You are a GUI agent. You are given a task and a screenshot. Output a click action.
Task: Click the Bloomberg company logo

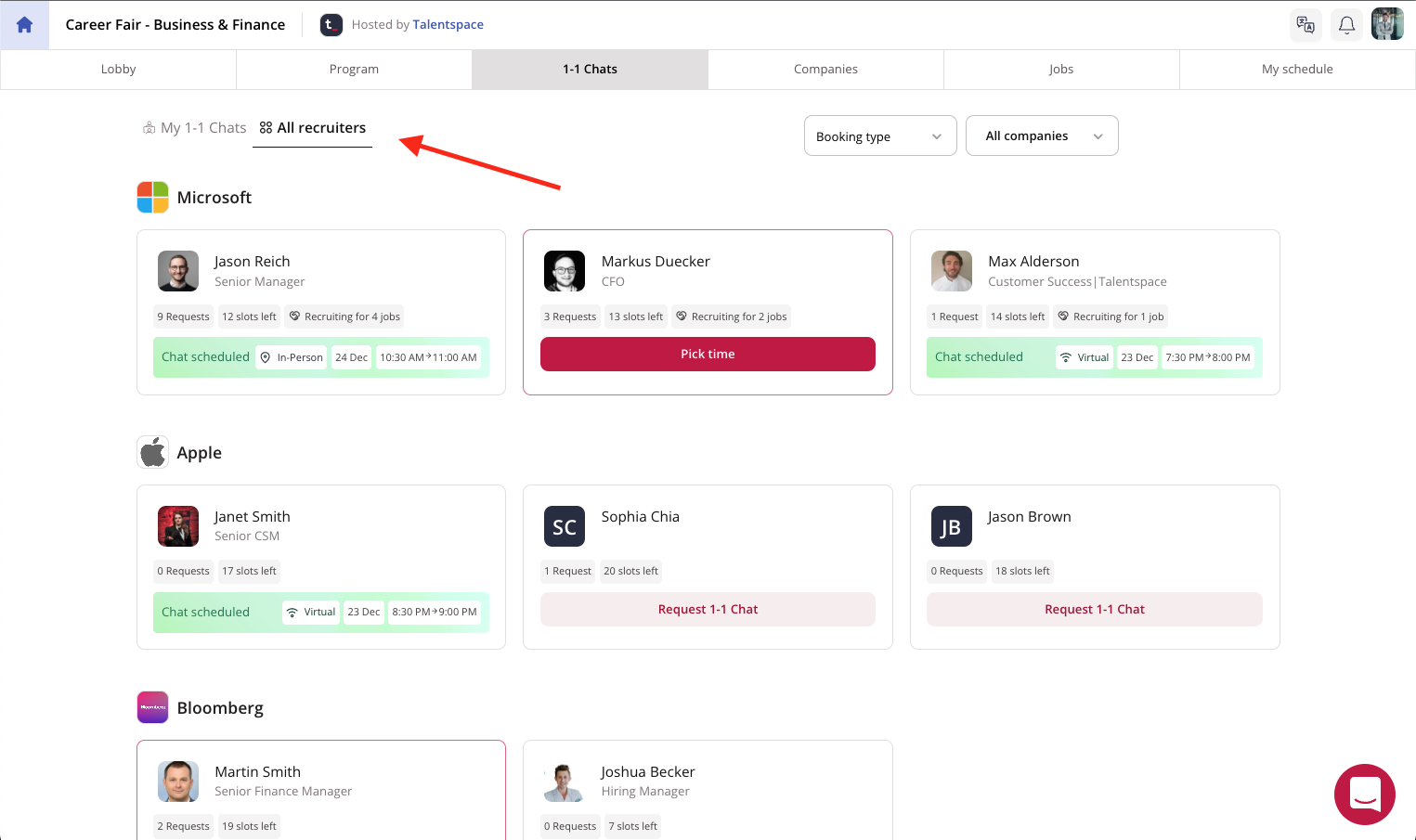(153, 707)
